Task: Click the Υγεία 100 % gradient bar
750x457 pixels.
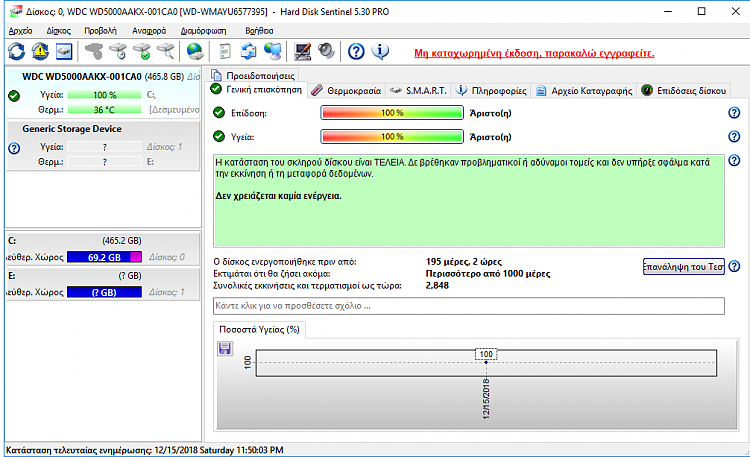Action: click(x=392, y=137)
